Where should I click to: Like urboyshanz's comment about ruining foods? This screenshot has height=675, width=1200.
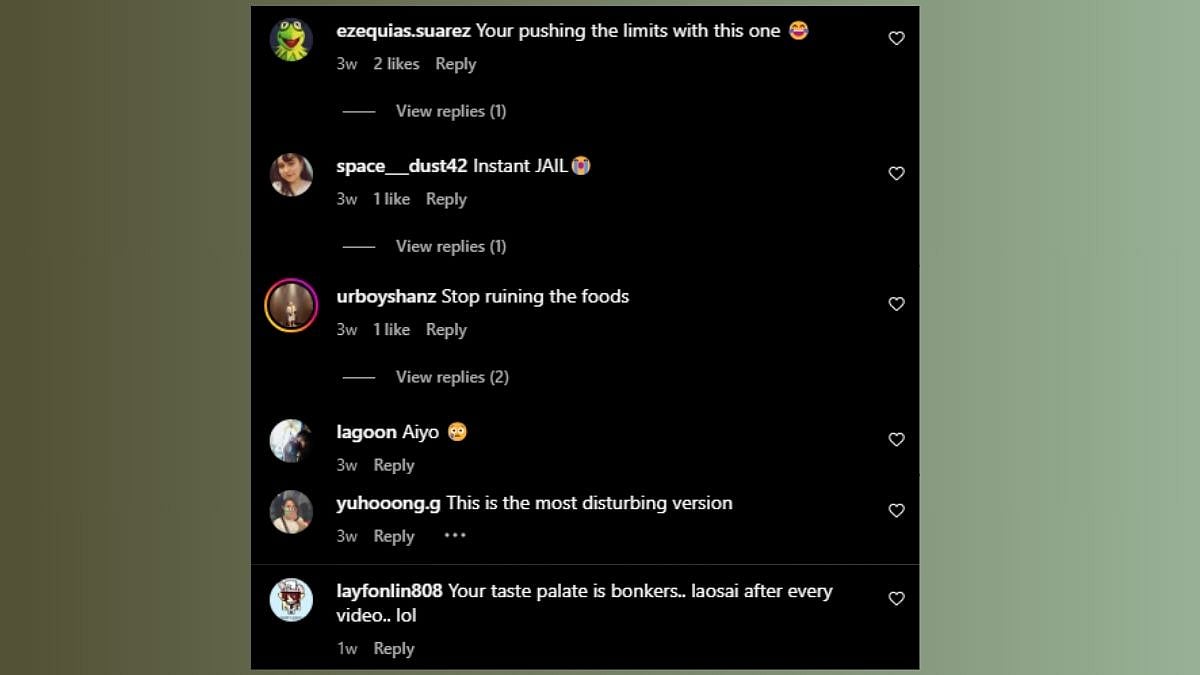coord(896,304)
